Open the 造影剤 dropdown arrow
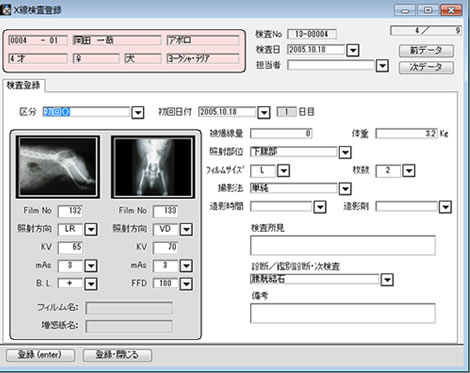This screenshot has width=470, height=373. (x=445, y=207)
